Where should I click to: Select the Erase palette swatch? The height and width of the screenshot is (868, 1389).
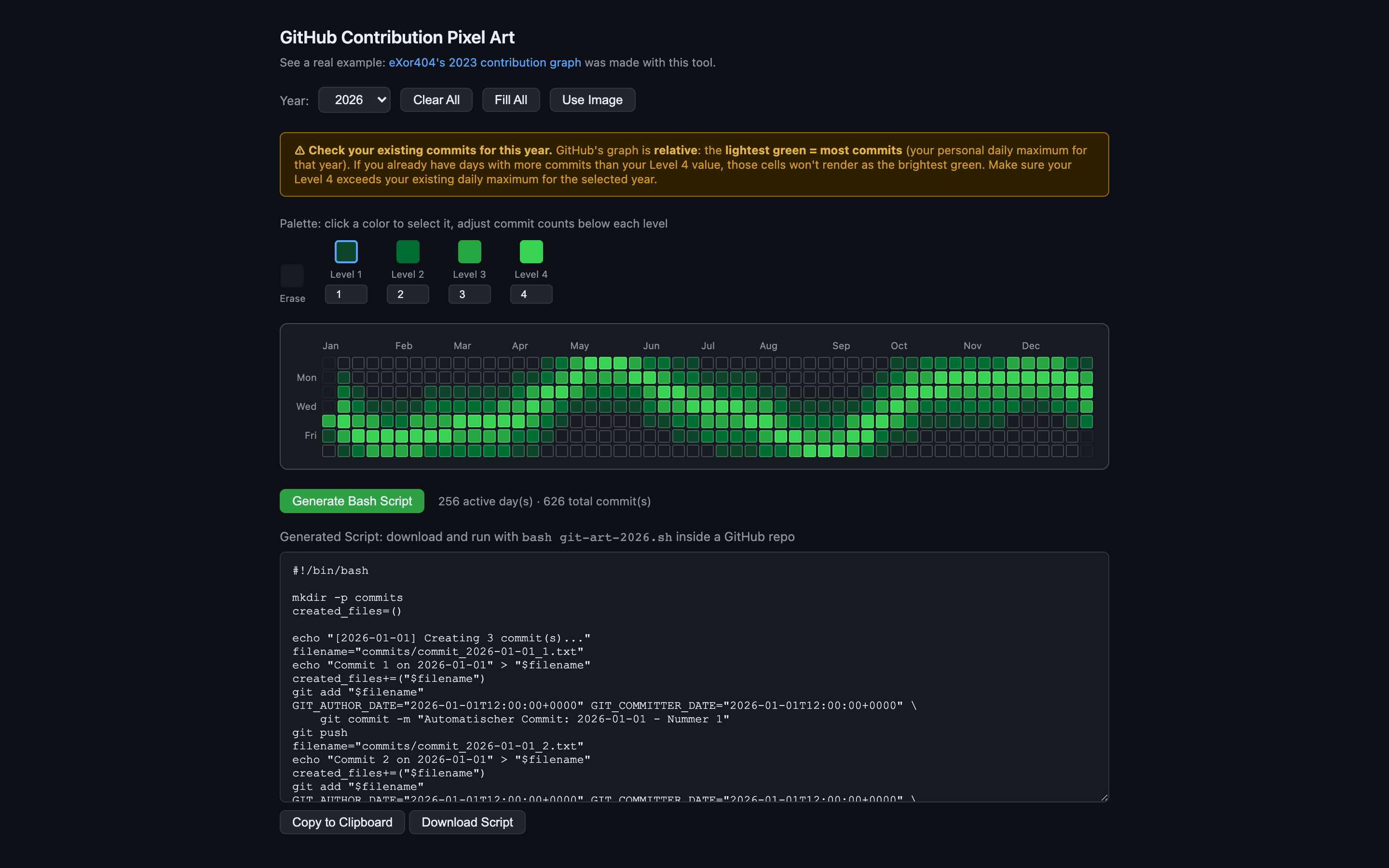(292, 276)
